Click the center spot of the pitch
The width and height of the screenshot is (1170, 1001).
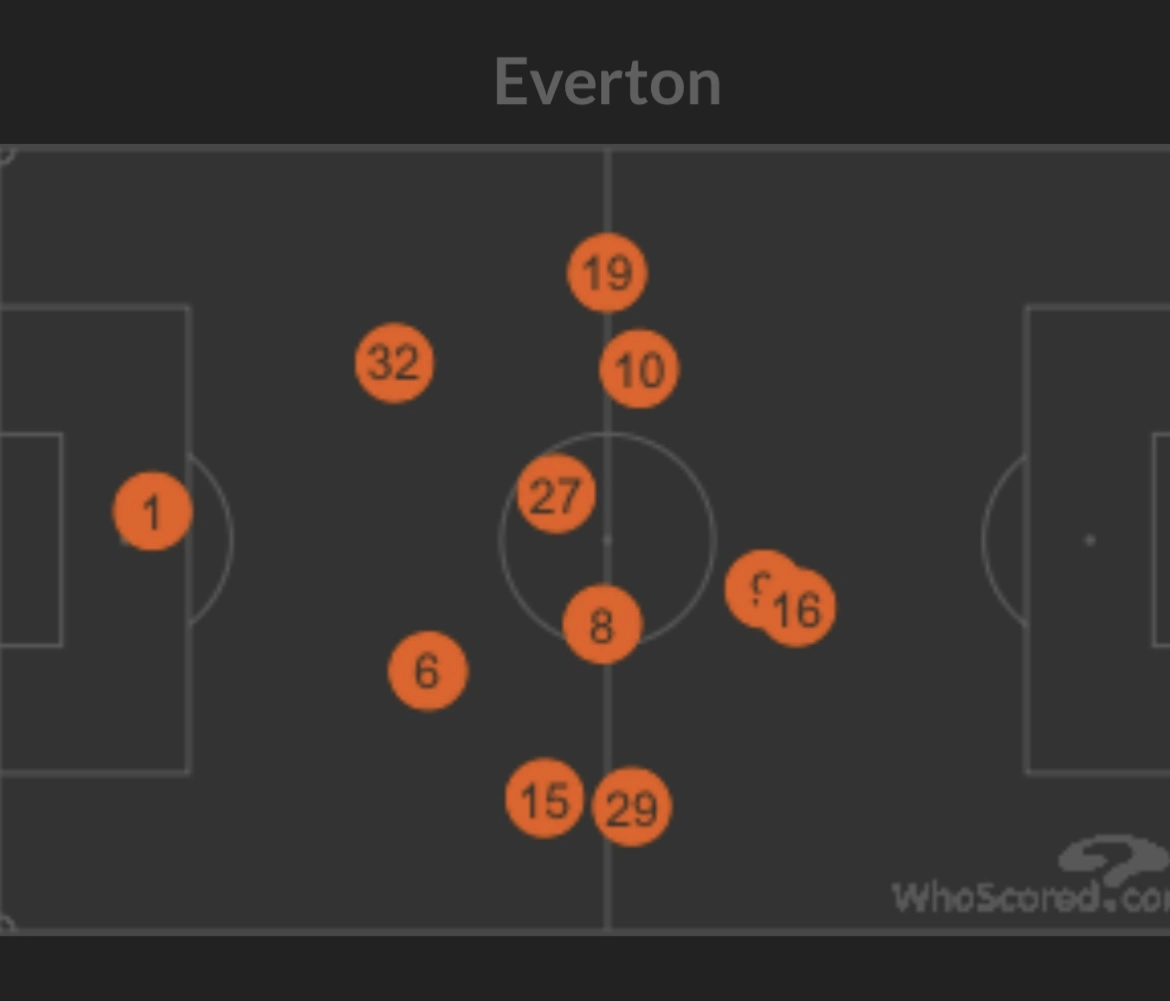(607, 539)
